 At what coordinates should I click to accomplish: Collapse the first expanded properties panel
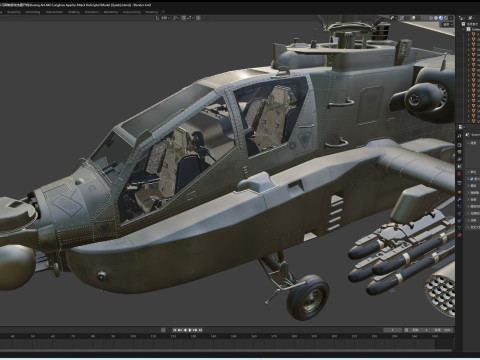(x=468, y=143)
